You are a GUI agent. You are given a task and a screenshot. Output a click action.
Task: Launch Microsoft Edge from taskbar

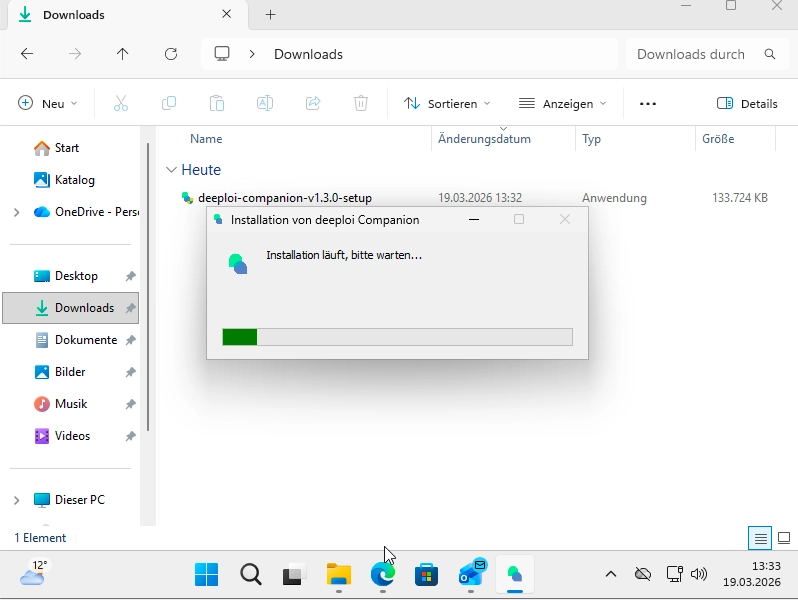click(383, 575)
